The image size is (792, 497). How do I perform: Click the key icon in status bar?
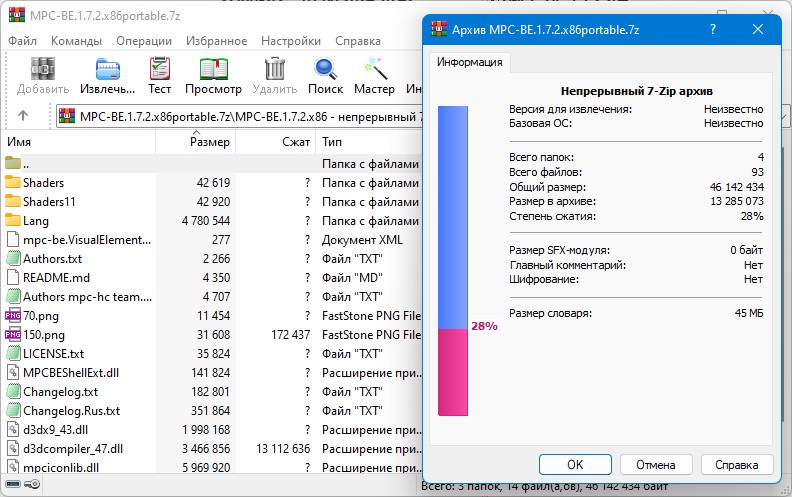[x=32, y=484]
